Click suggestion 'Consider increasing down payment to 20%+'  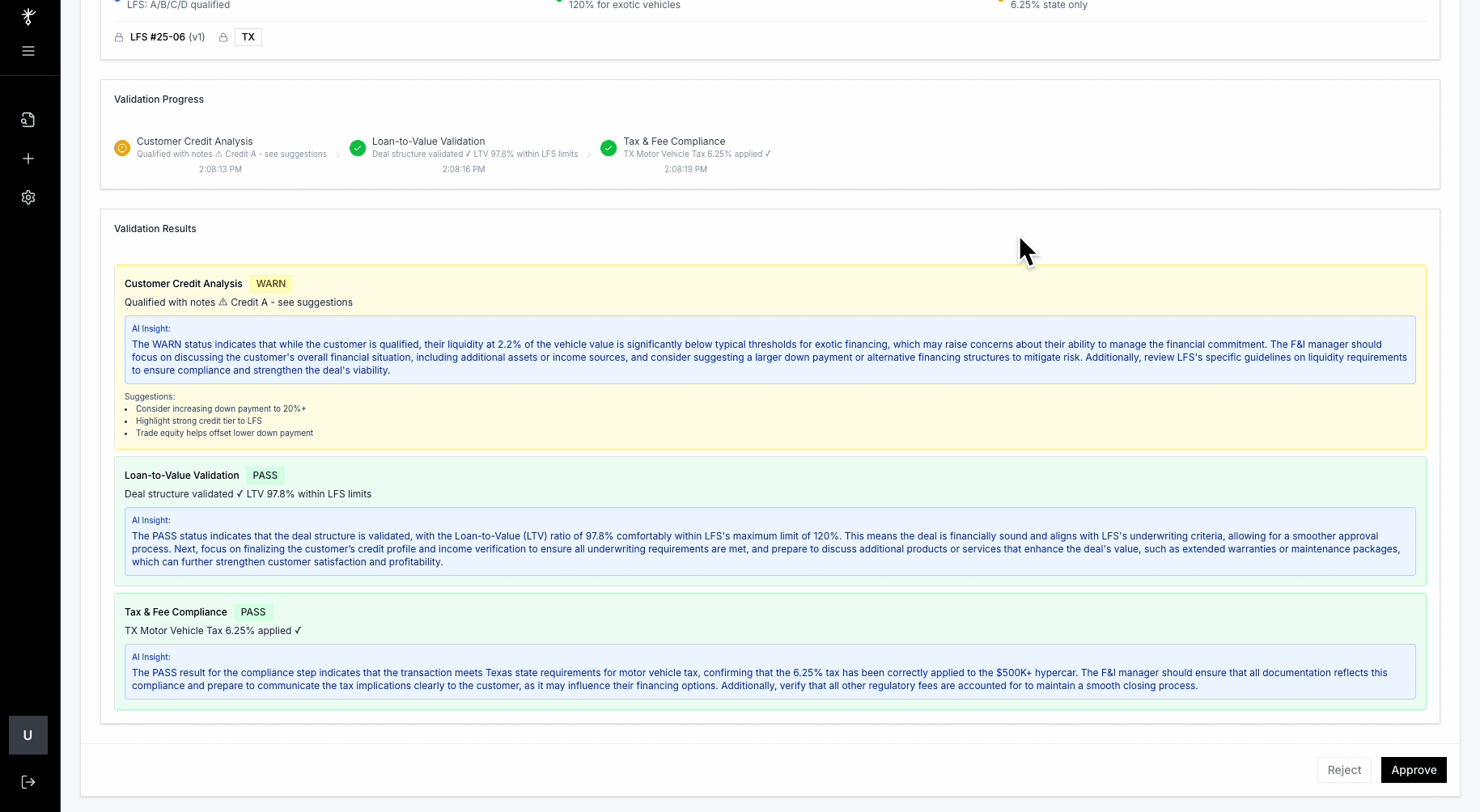(x=221, y=409)
